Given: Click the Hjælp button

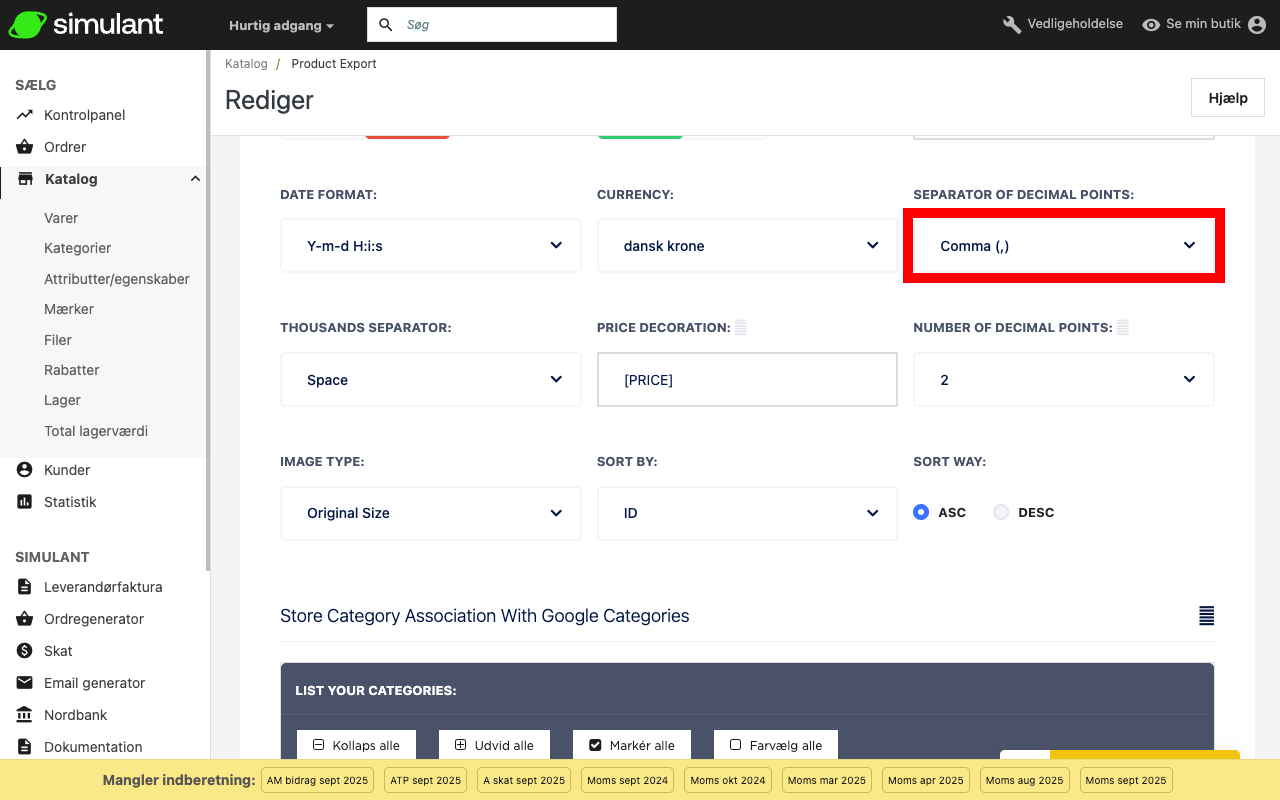Looking at the screenshot, I should (1227, 98).
